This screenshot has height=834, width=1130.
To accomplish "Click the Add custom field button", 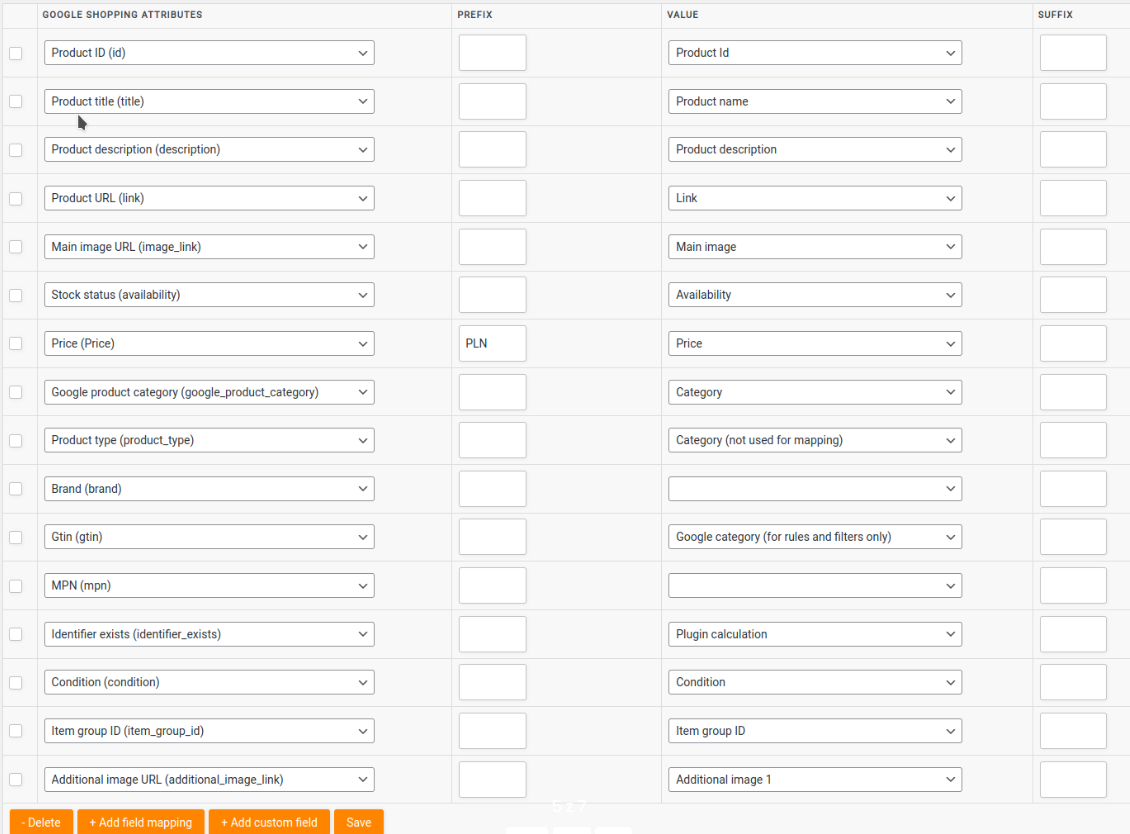I will 269,822.
